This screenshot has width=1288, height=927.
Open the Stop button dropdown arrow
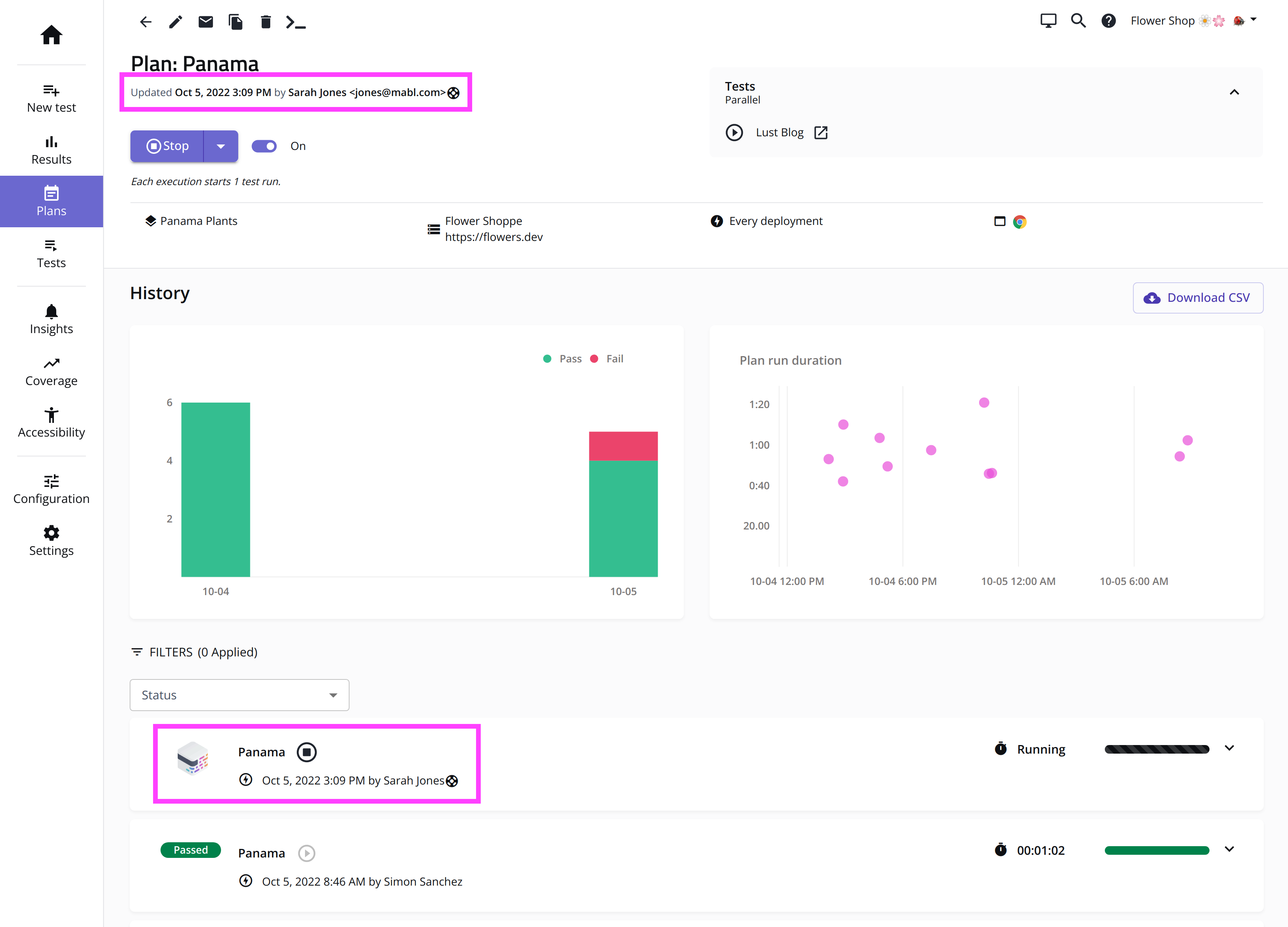(221, 146)
